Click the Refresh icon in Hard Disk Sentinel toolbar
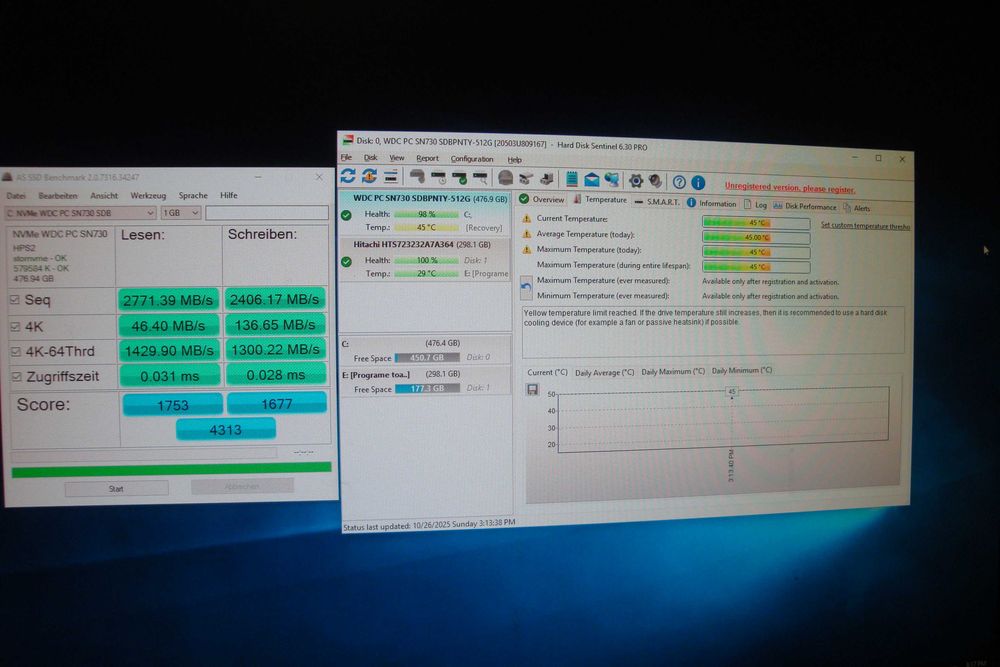Viewport: 1000px width, 667px height. [x=348, y=175]
